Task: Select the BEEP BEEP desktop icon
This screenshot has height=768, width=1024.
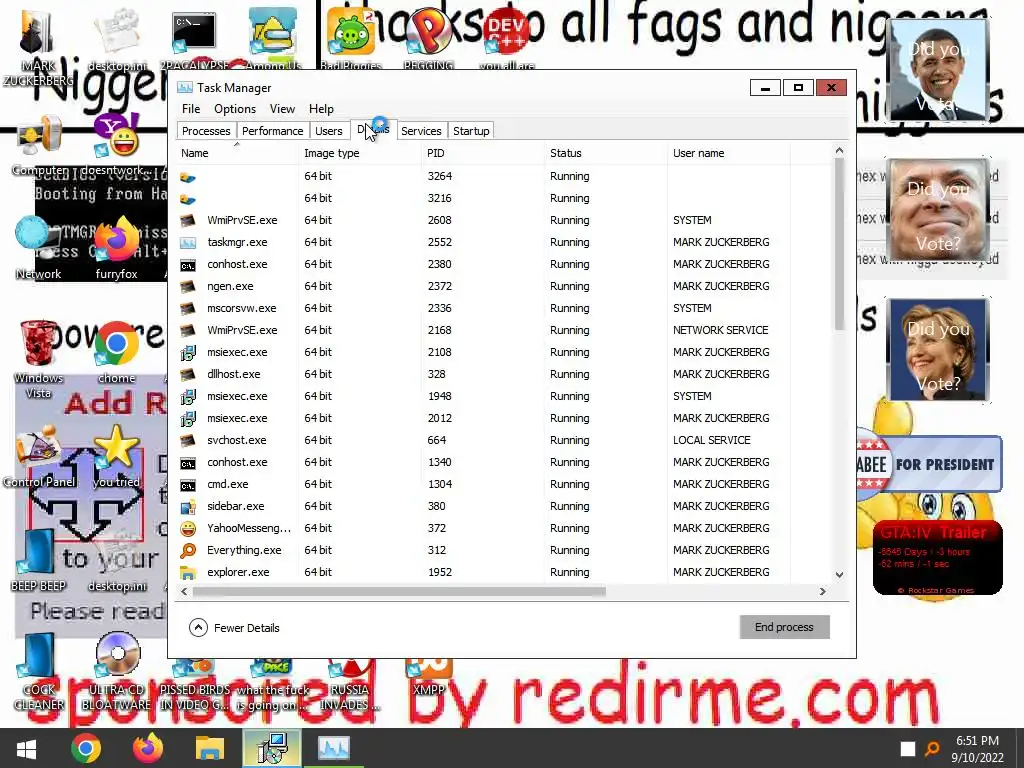Action: click(x=39, y=560)
